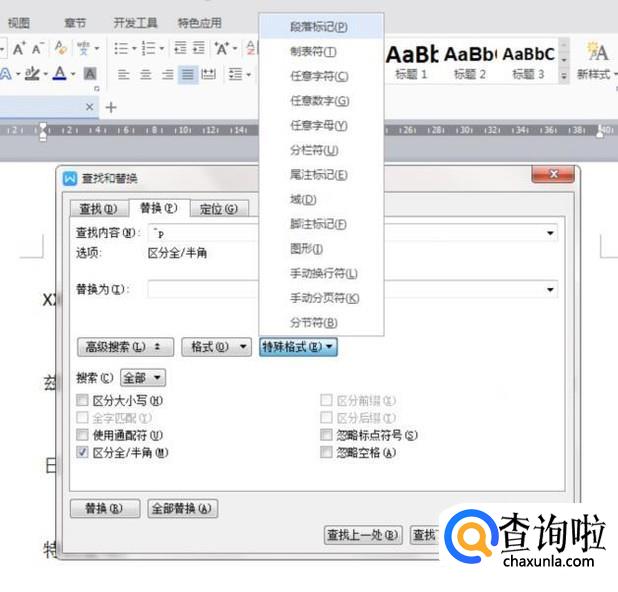This screenshot has width=618, height=592.
Task: Select 任意字母(Y) from the menu
Action: tap(321, 125)
